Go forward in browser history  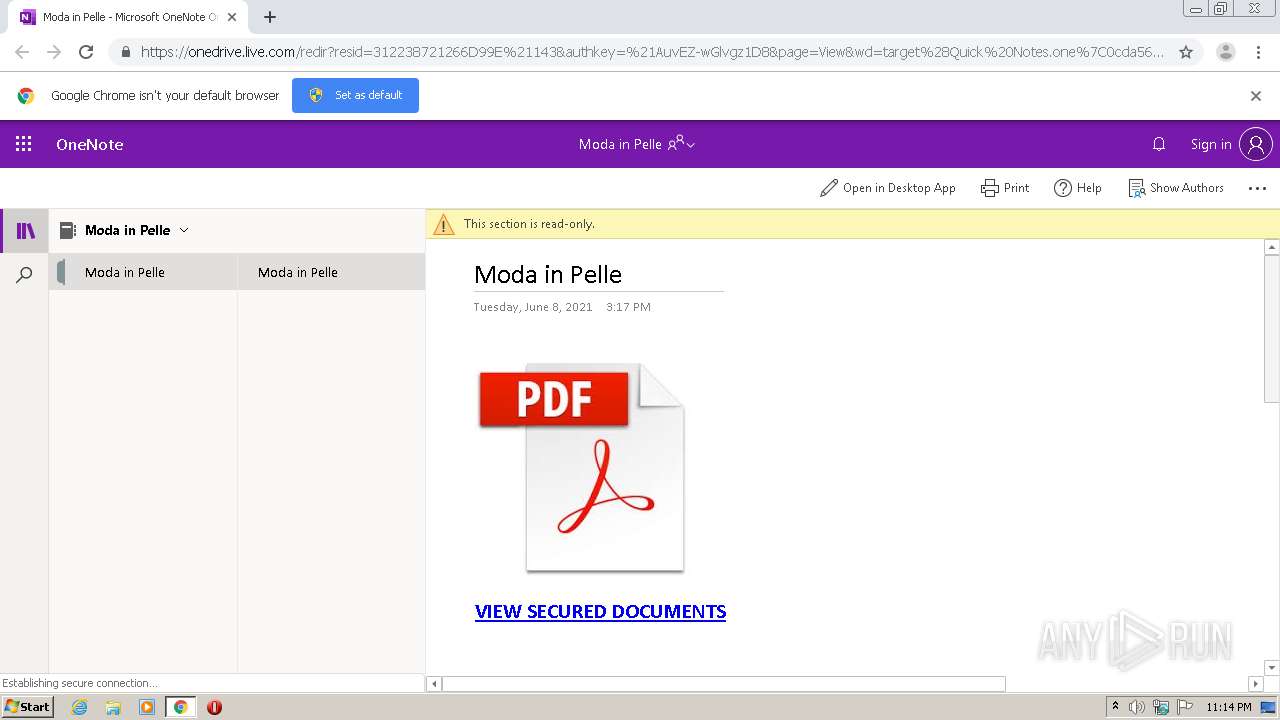[x=54, y=52]
